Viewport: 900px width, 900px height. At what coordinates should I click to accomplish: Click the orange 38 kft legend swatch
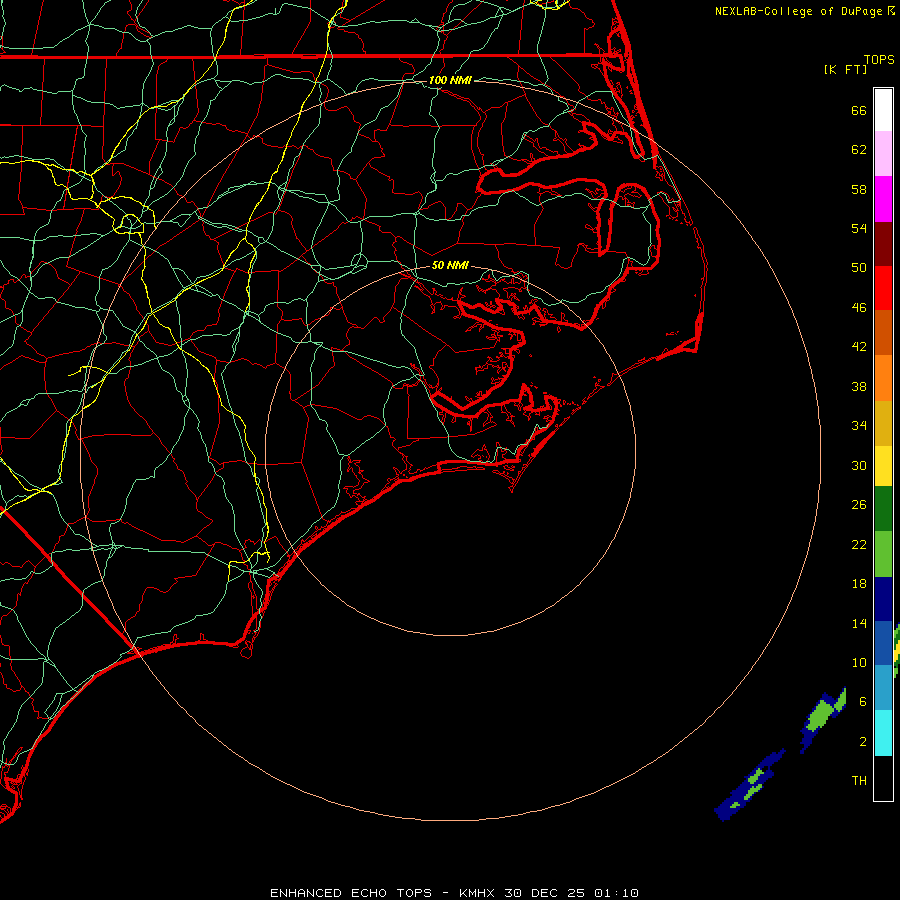coord(883,378)
